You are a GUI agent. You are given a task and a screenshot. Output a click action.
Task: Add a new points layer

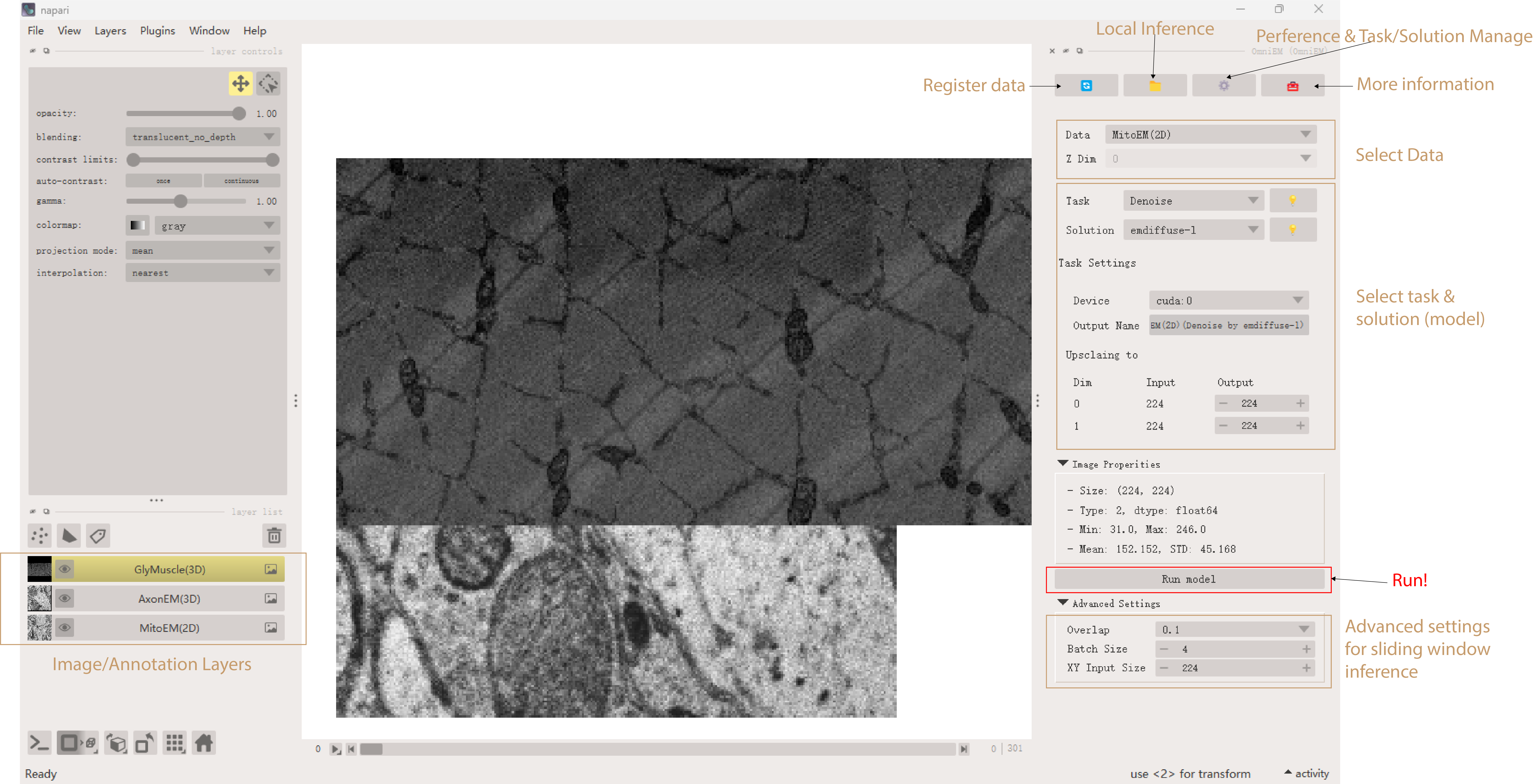[x=40, y=536]
